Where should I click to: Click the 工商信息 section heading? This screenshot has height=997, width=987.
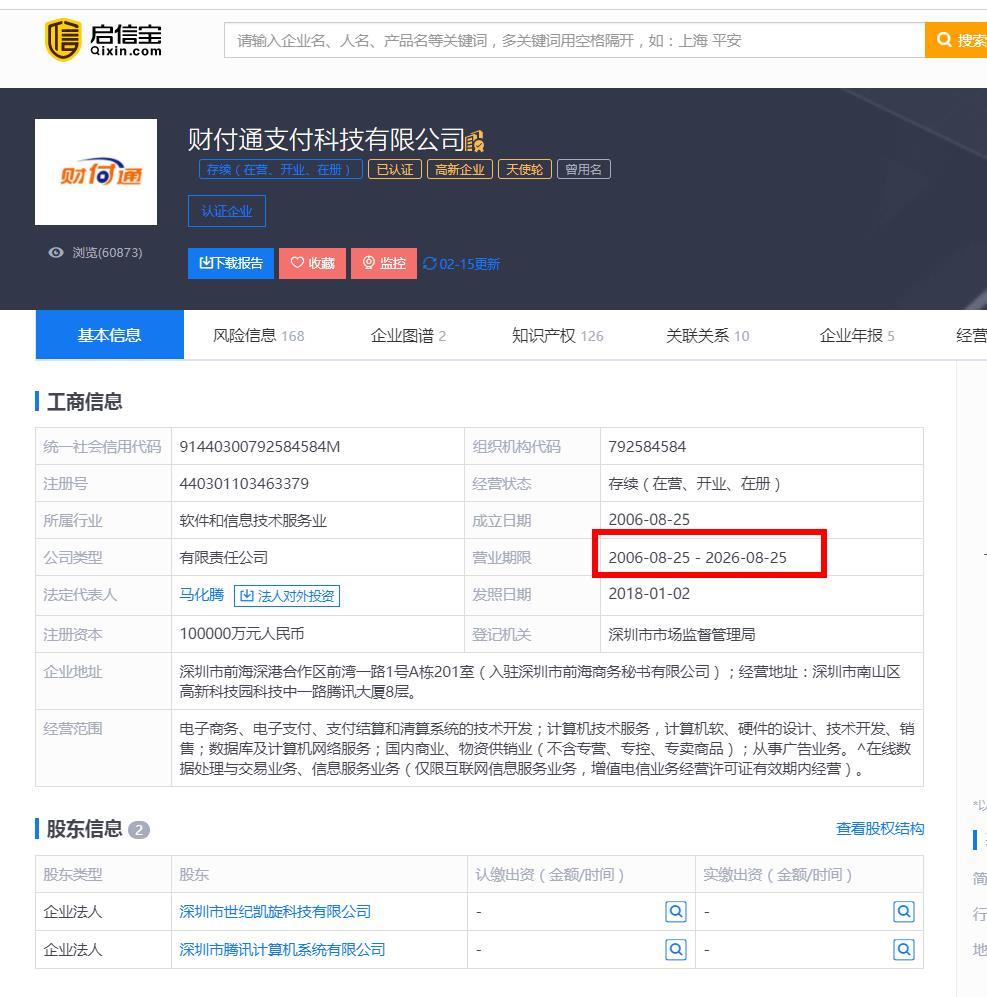[x=85, y=401]
